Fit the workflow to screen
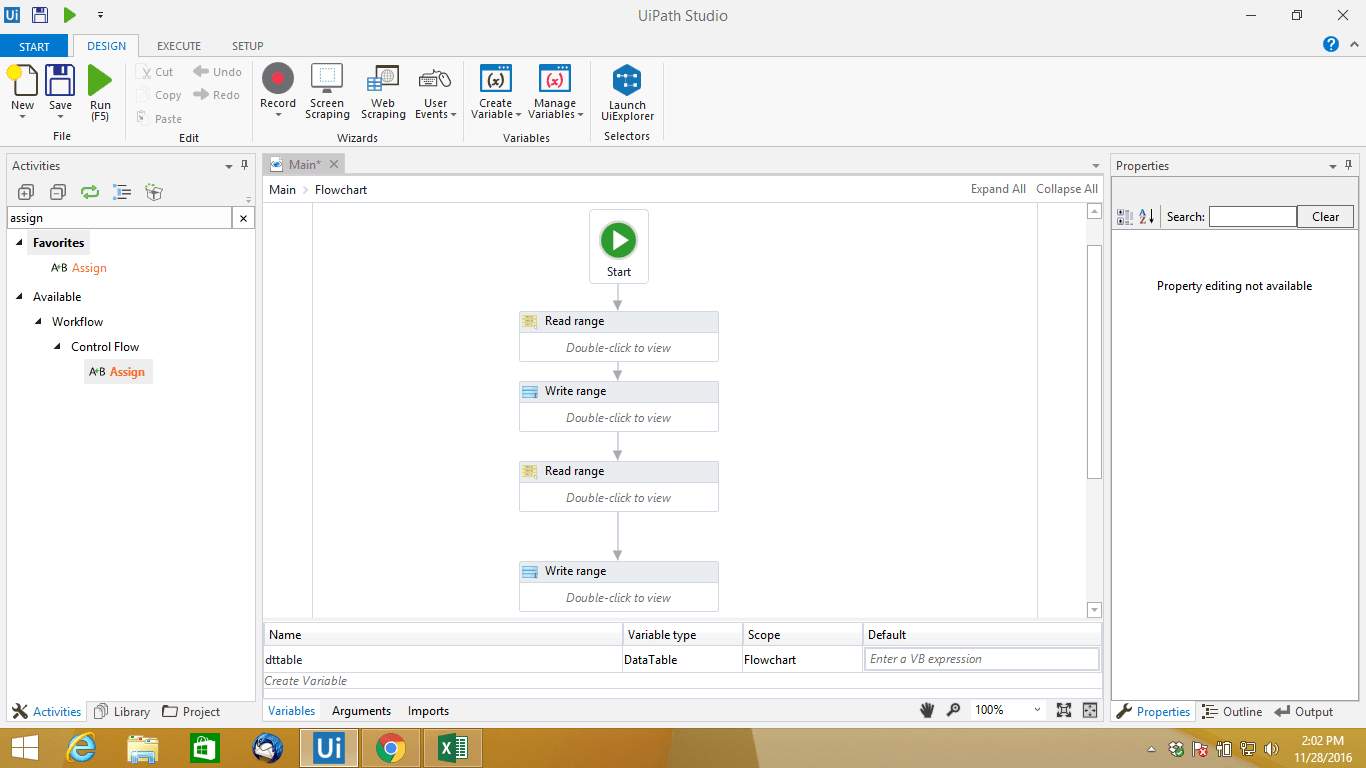The image size is (1366, 768). click(1064, 710)
